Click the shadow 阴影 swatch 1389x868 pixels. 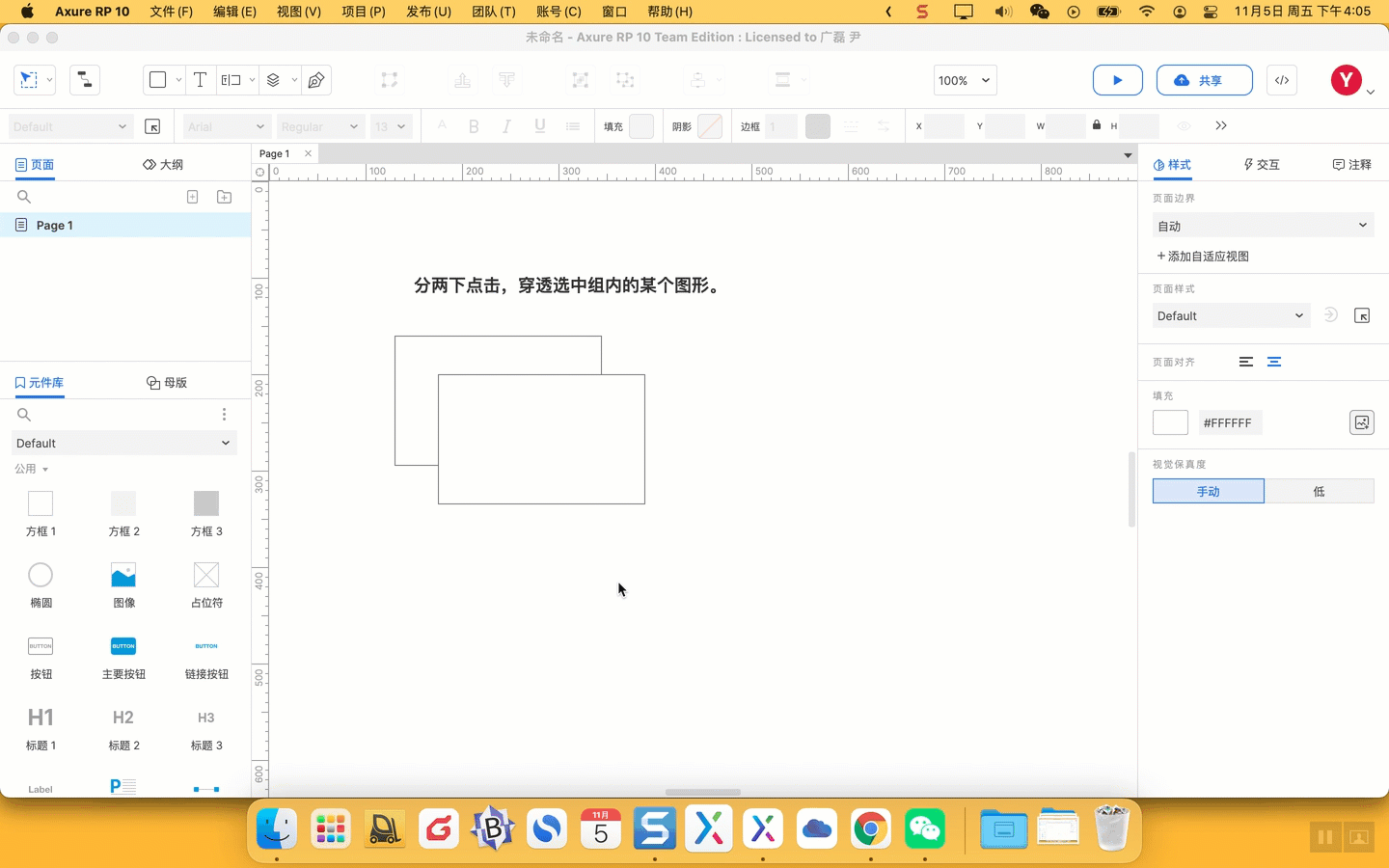click(x=710, y=126)
